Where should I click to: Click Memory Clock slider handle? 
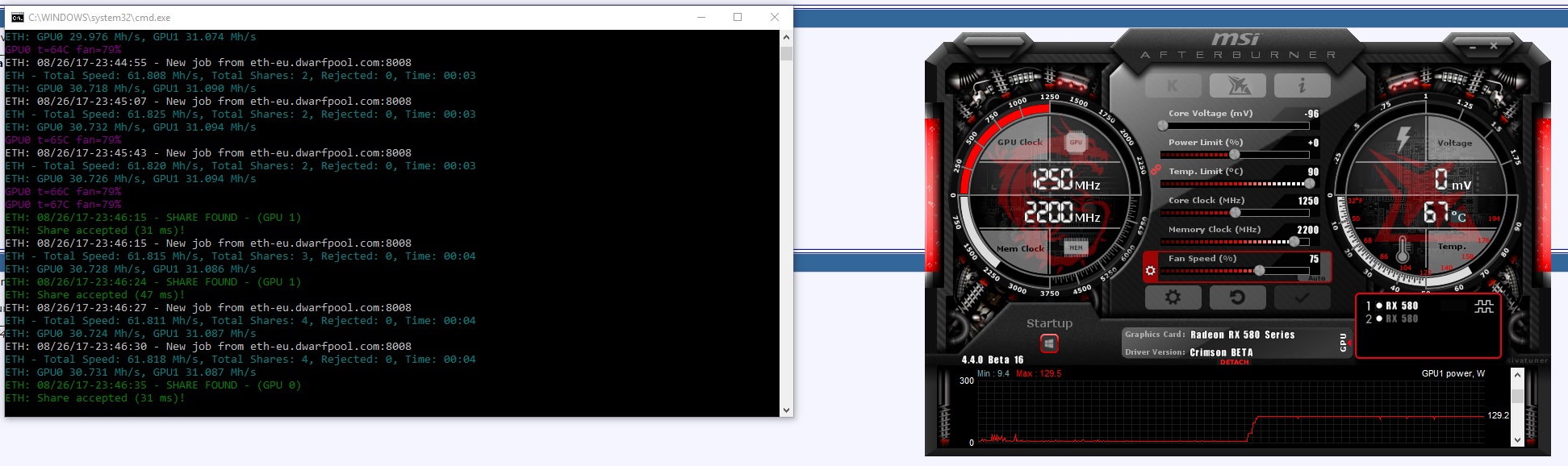click(1294, 242)
